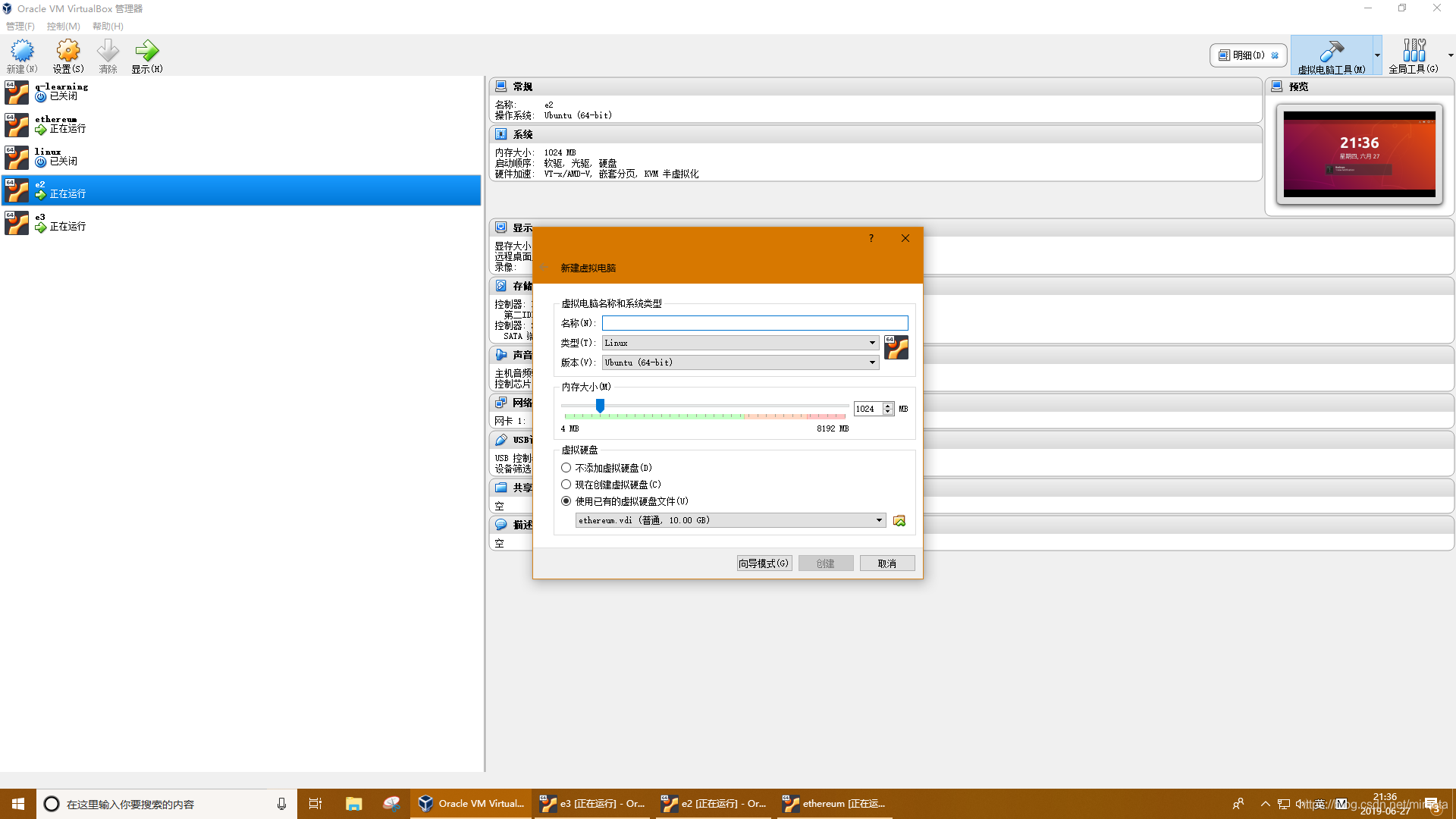Select the e2 running VM in list

[241, 190]
